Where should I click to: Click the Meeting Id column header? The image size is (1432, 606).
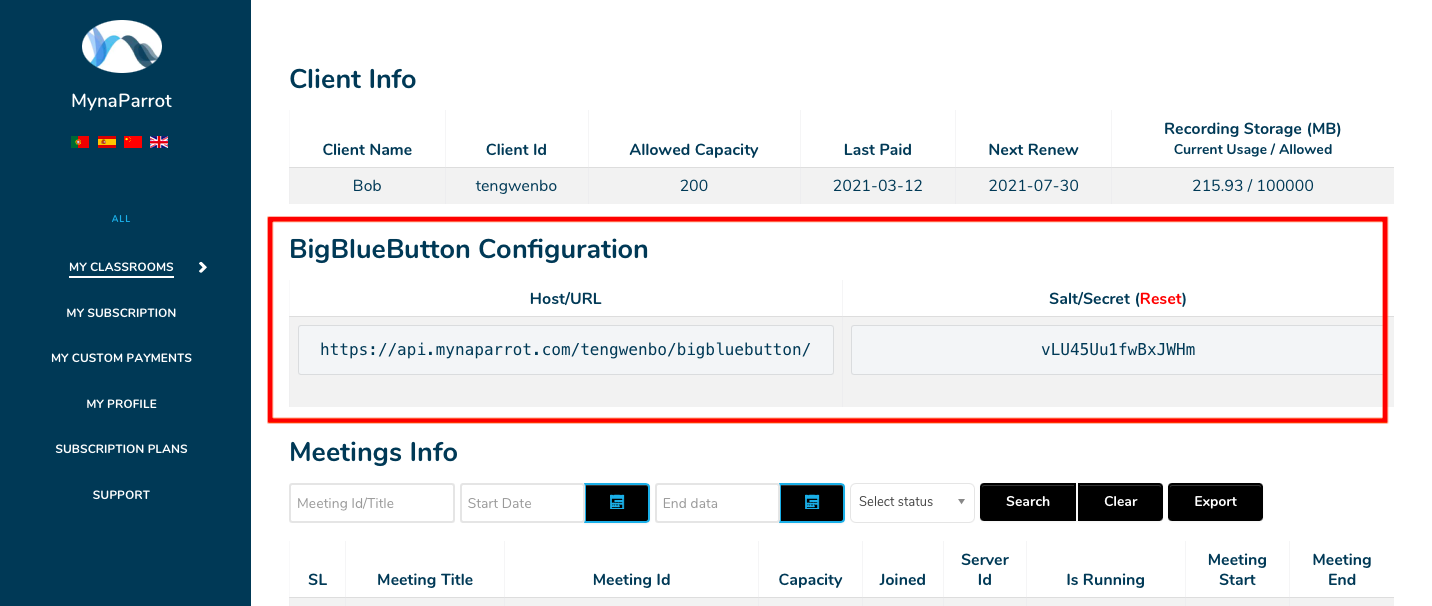coord(631,580)
